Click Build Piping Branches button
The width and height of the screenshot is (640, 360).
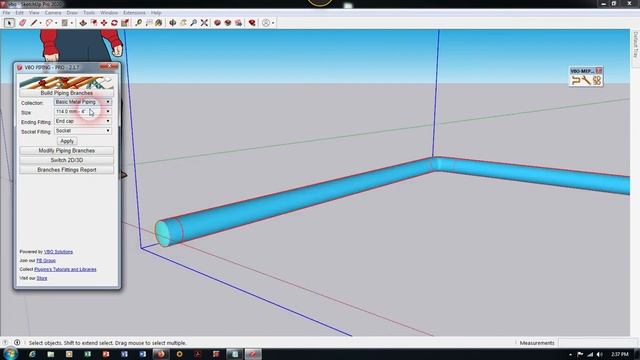tap(67, 93)
